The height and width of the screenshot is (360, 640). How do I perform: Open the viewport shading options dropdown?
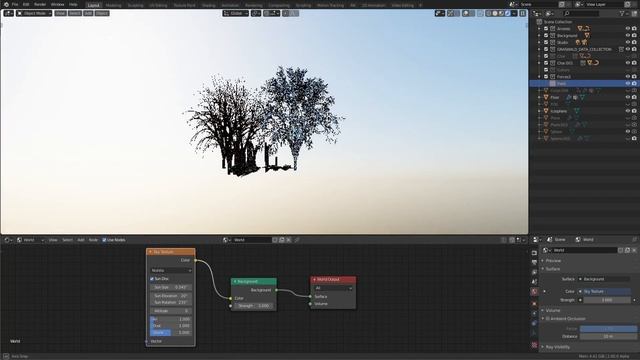[x=514, y=13]
